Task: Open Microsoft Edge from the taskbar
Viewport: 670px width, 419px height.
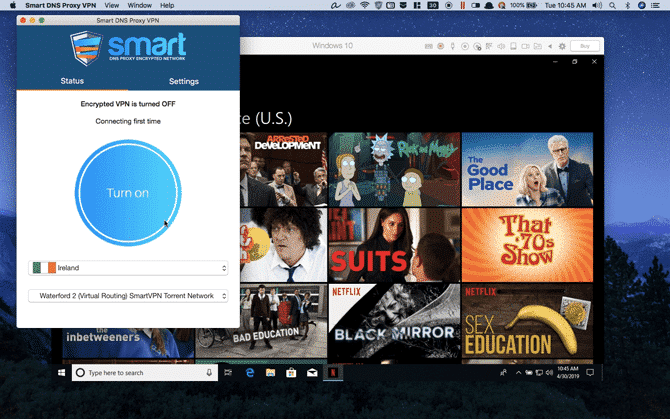Action: click(250, 372)
